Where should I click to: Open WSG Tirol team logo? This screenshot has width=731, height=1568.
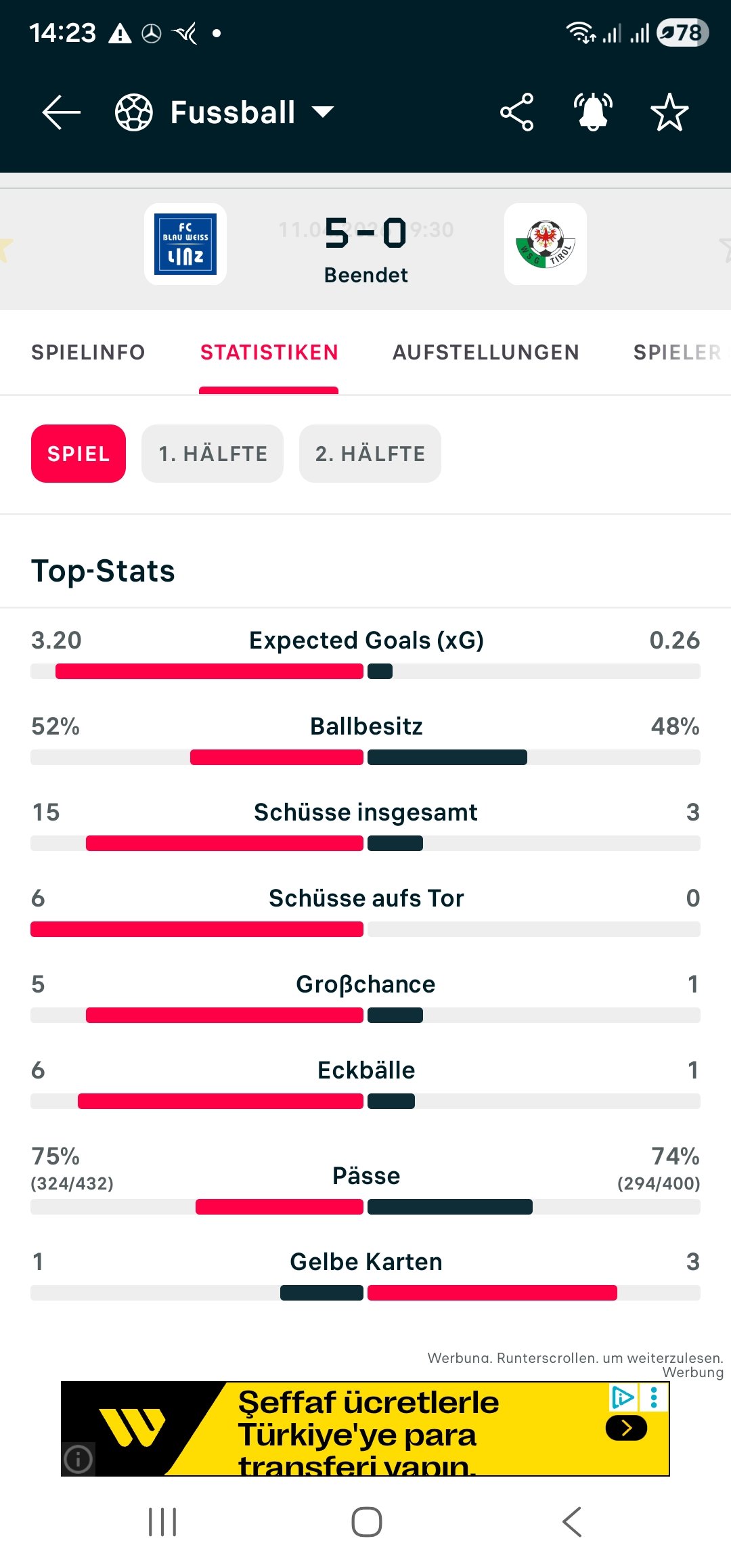(x=546, y=244)
